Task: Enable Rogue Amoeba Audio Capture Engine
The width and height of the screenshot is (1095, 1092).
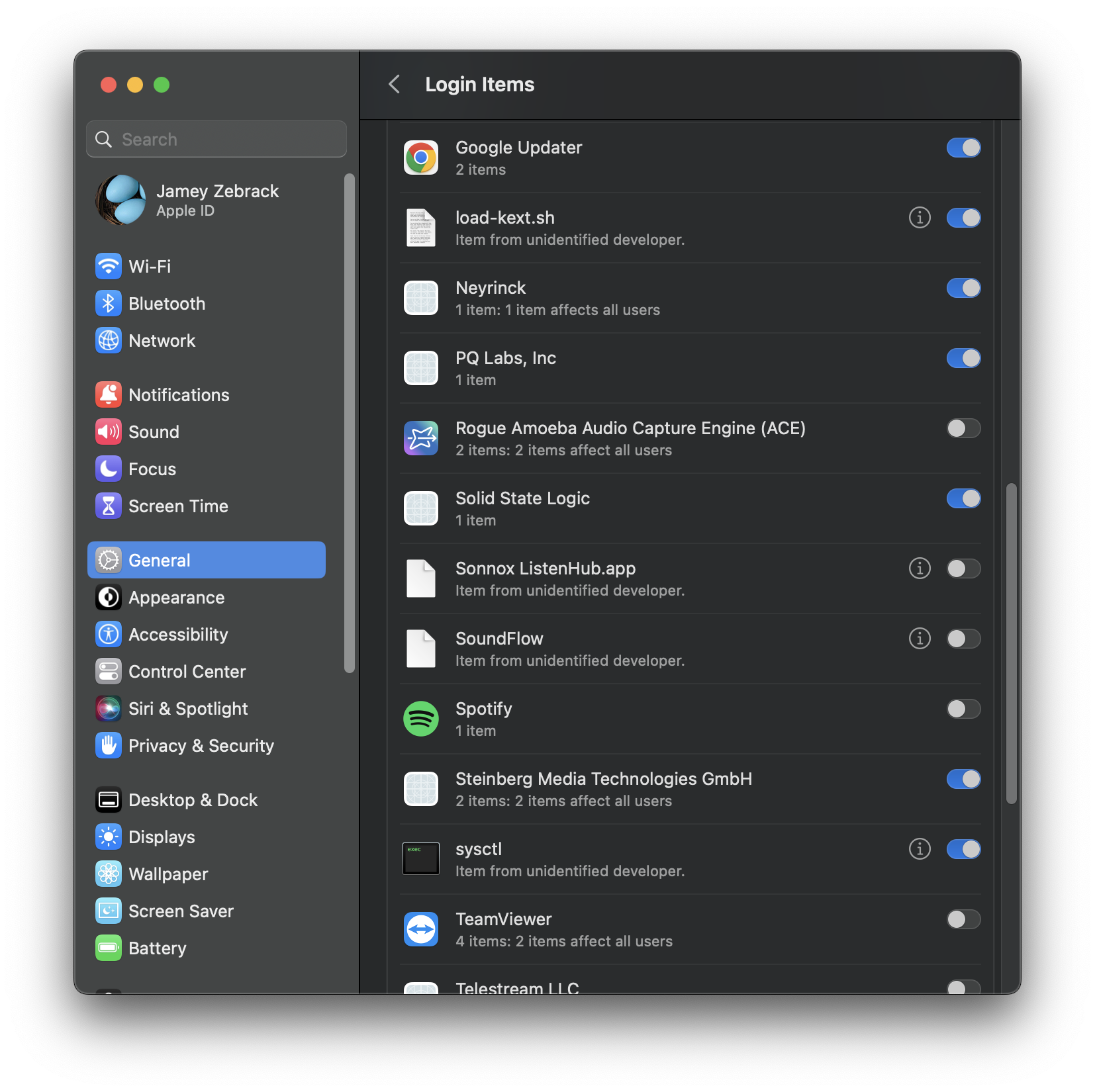Action: point(963,428)
